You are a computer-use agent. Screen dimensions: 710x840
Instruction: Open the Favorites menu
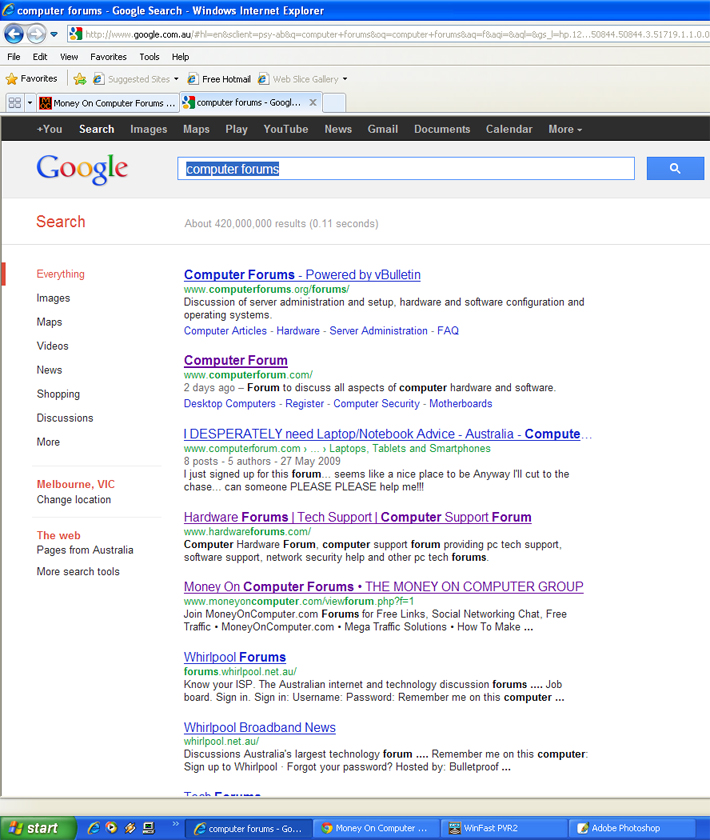(108, 57)
